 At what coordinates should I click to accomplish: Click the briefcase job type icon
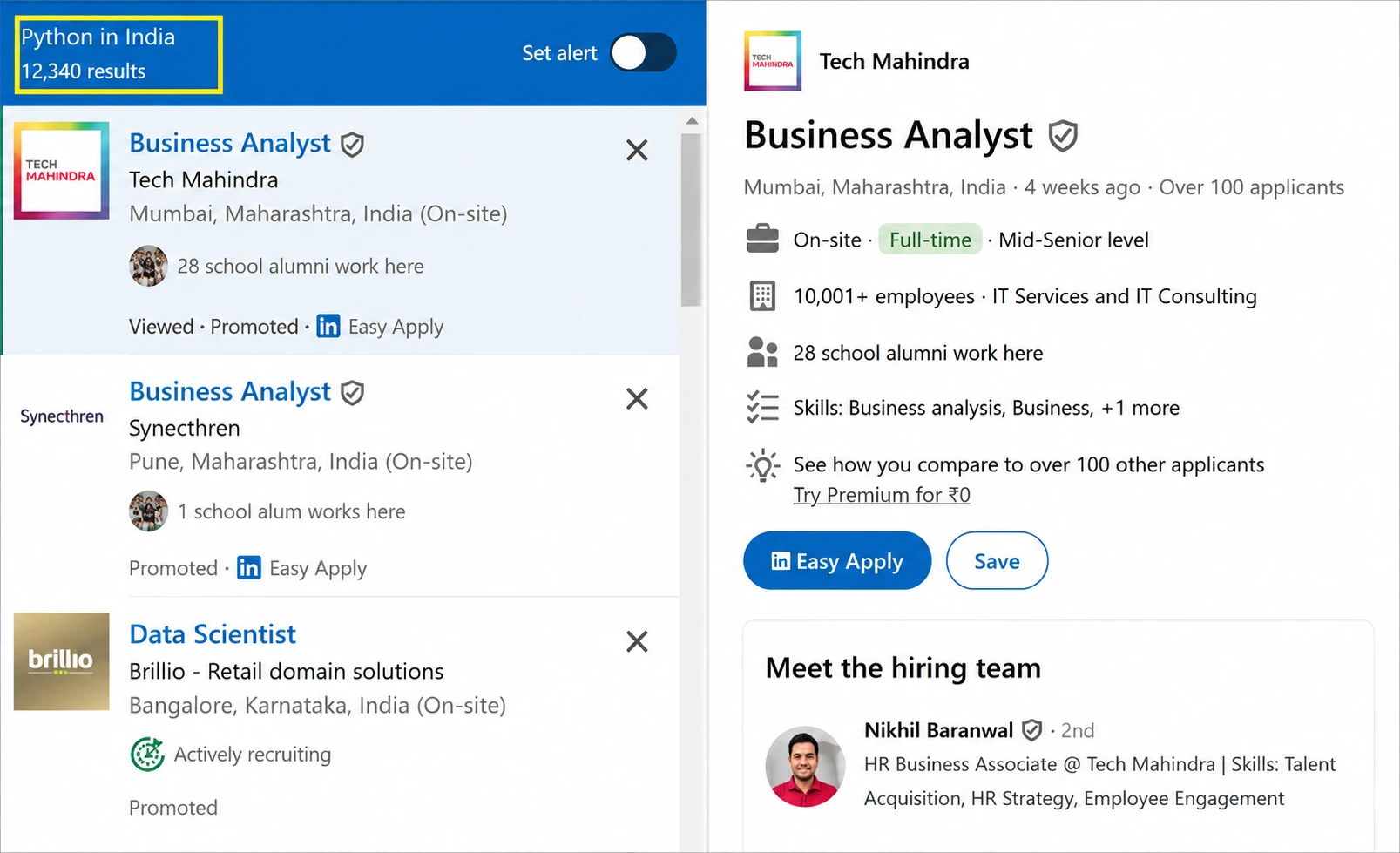point(762,239)
